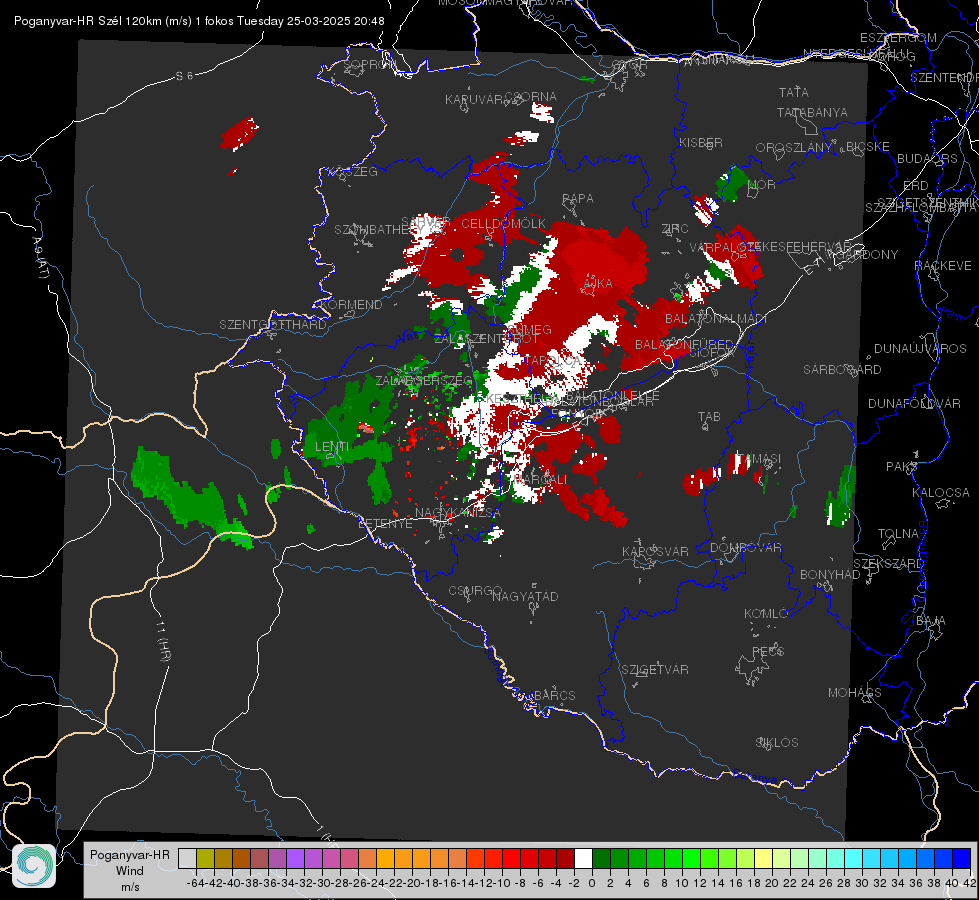Click the BAJA label

click(x=931, y=621)
